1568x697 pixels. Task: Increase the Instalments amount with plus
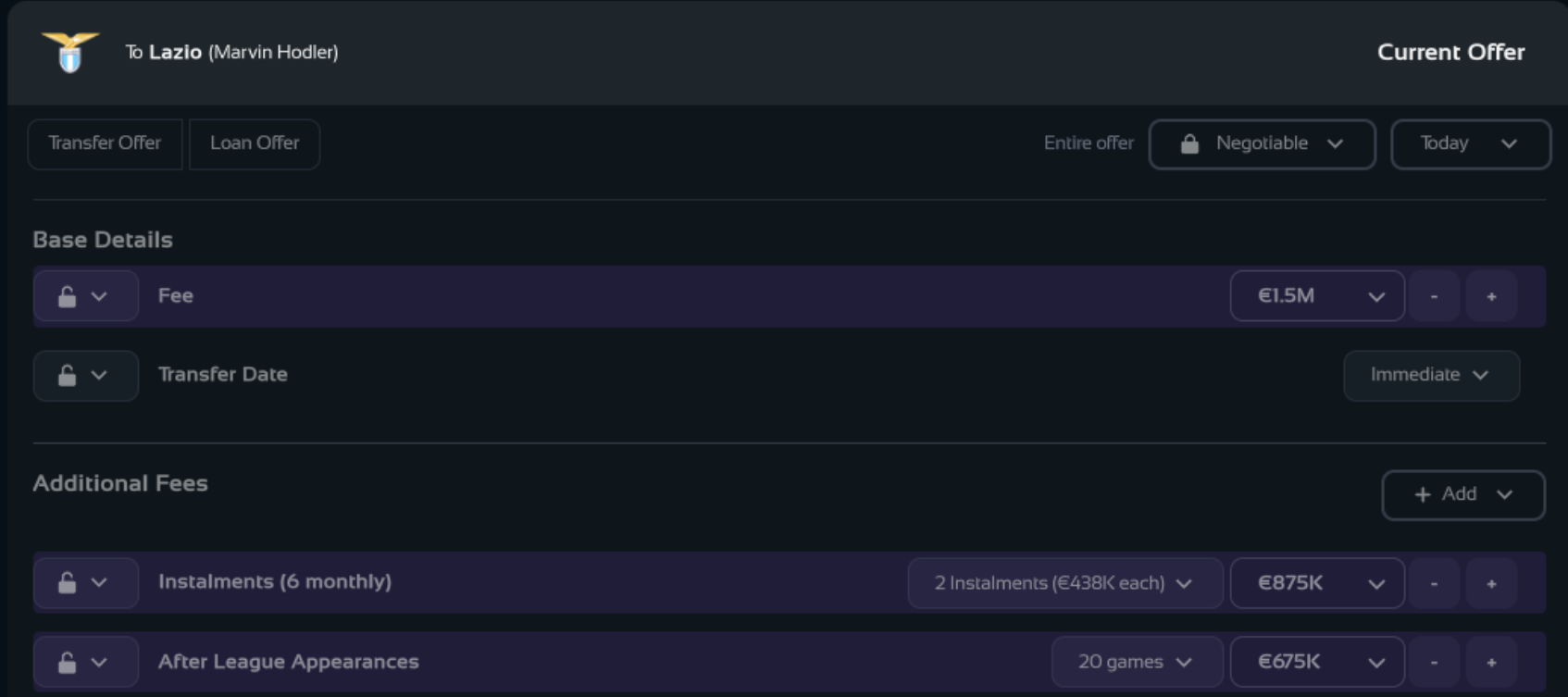(1491, 583)
